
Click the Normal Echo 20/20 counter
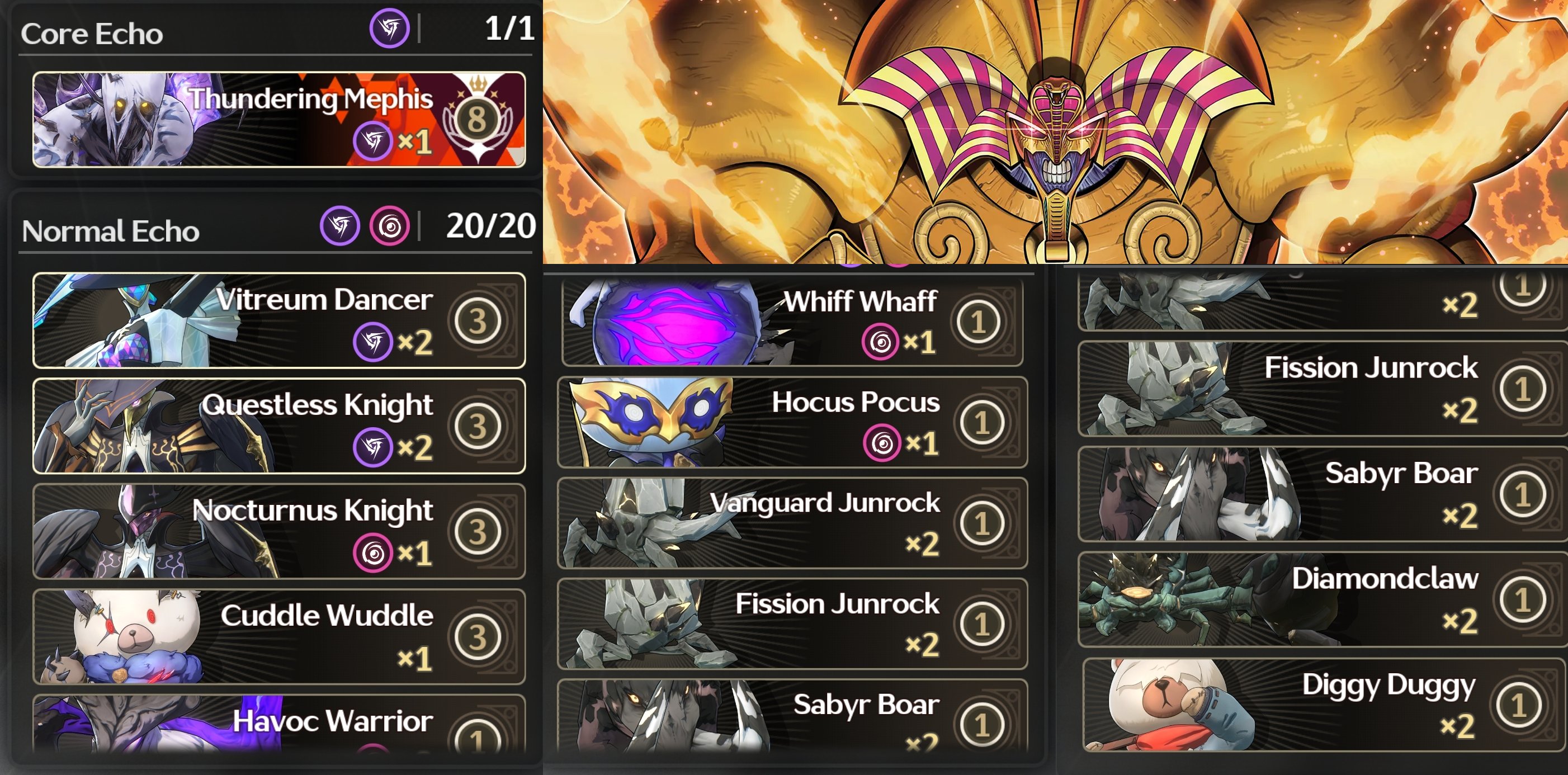point(490,226)
